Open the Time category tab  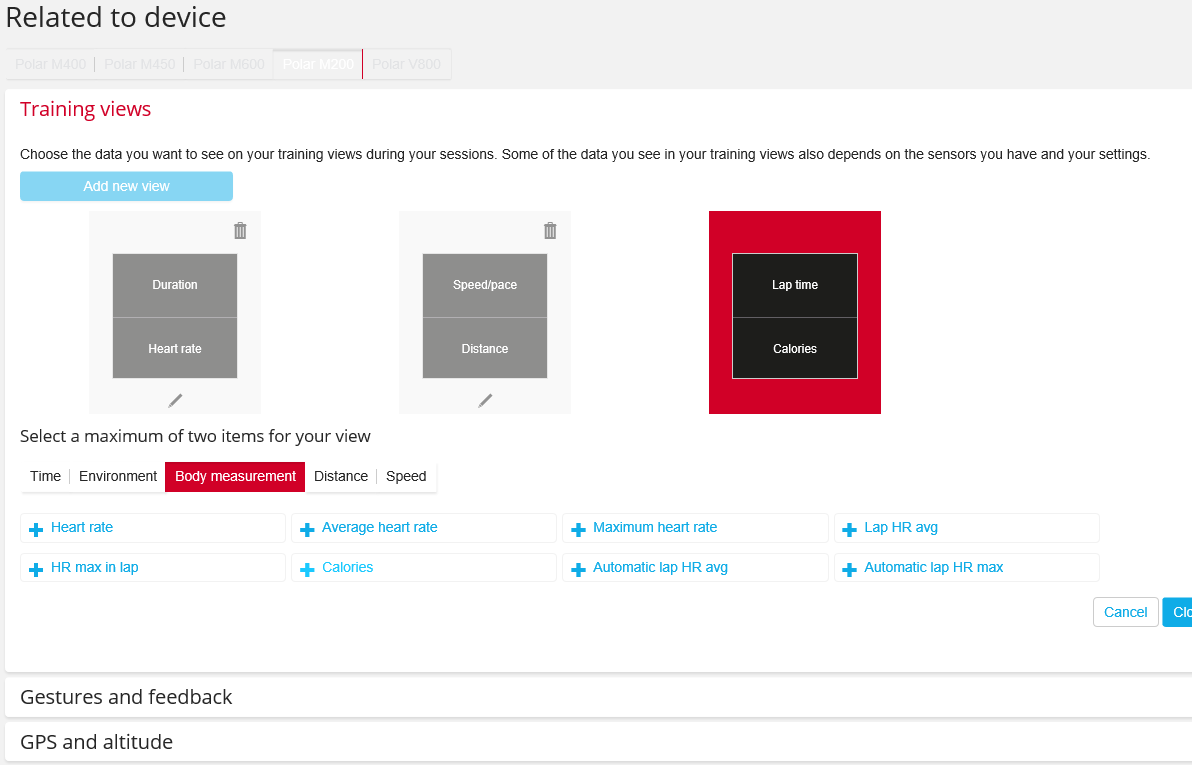pos(45,476)
